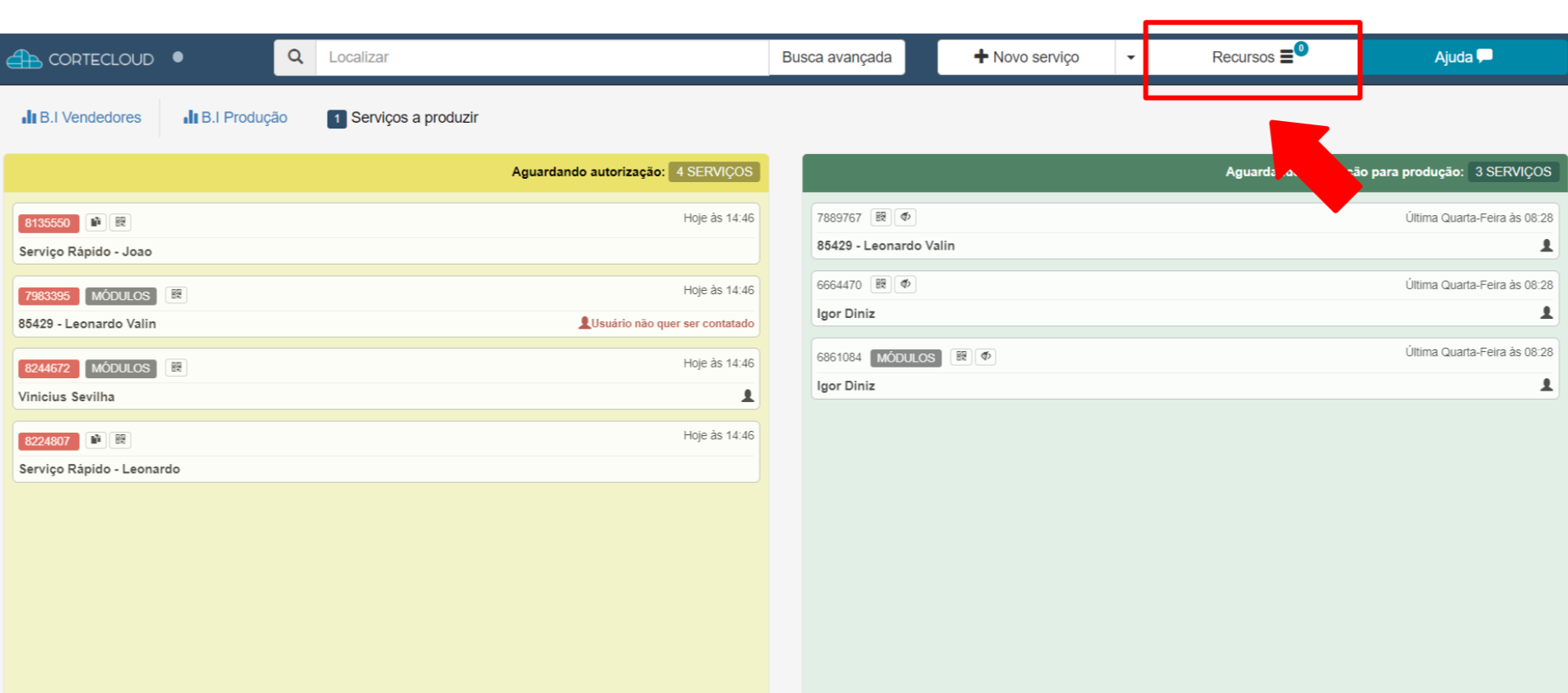Screen dimensions: 1568x693
Task: Open service number 8135550
Action: pos(48,222)
